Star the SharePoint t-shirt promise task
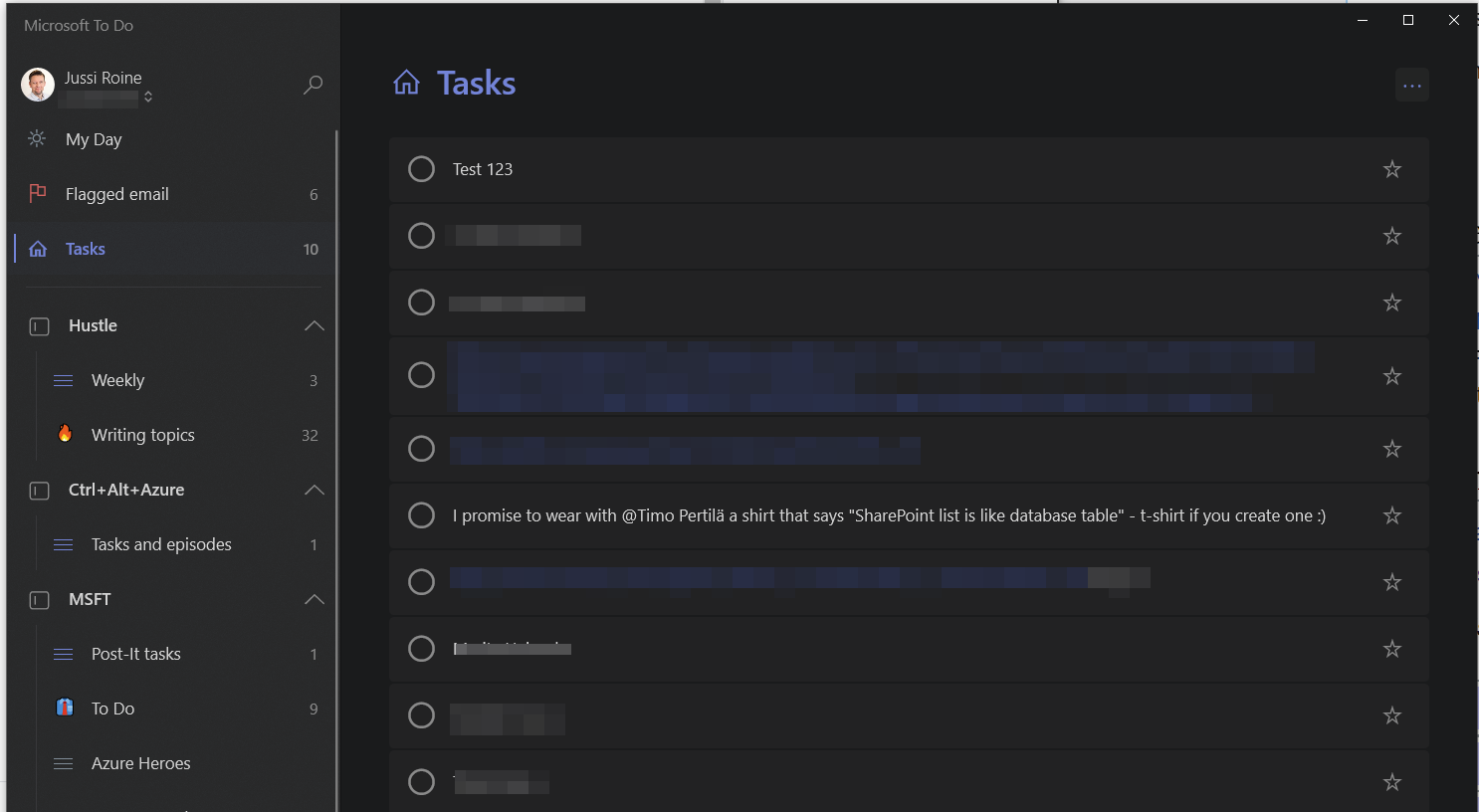Viewport: 1479px width, 812px height. (1392, 515)
